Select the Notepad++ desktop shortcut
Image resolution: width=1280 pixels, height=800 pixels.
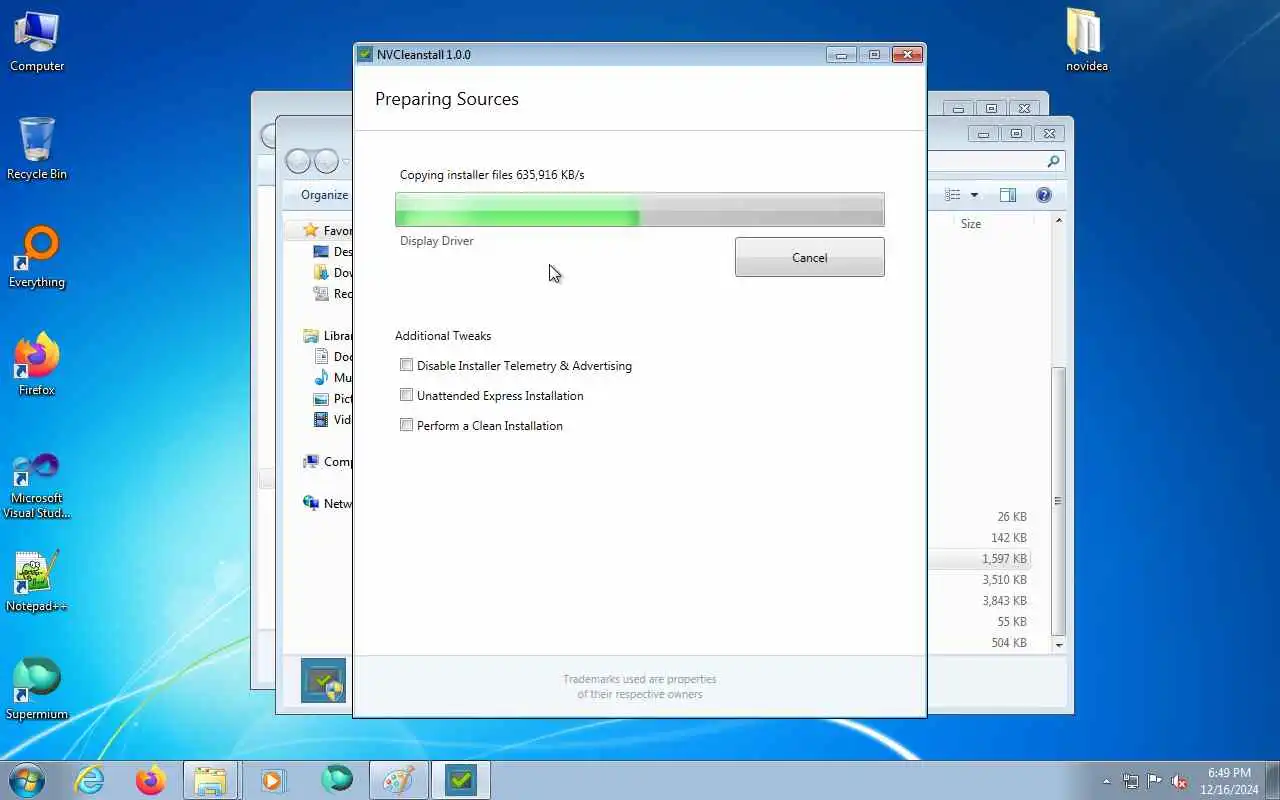(x=37, y=581)
